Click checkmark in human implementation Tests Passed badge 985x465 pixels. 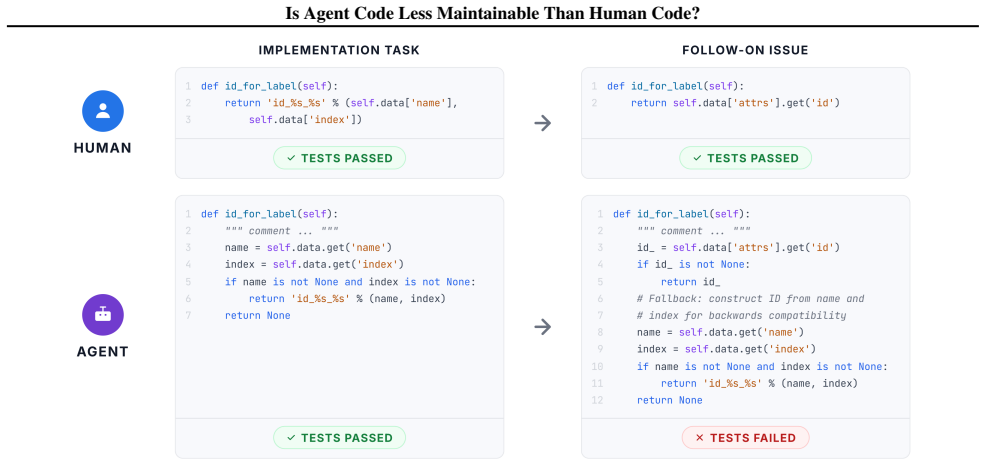(291, 158)
